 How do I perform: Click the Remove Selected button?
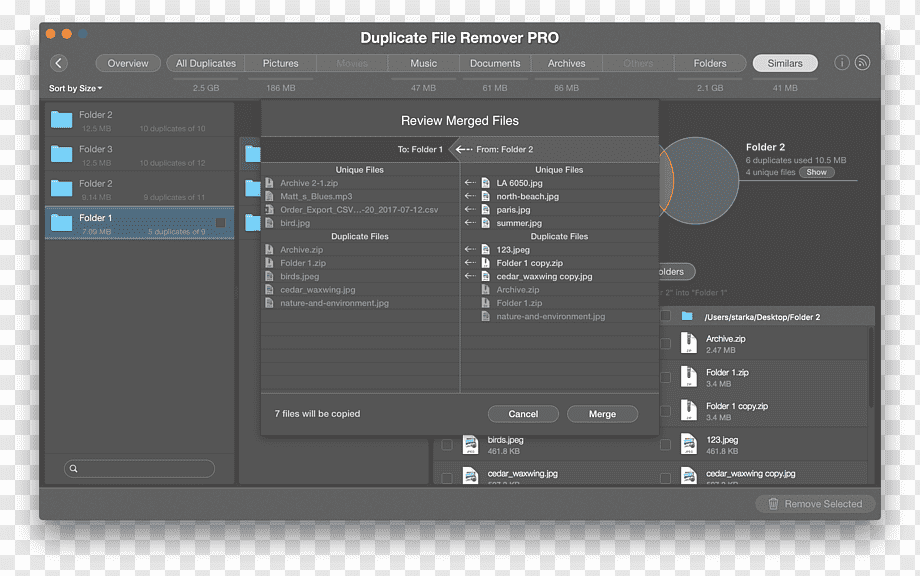click(816, 504)
